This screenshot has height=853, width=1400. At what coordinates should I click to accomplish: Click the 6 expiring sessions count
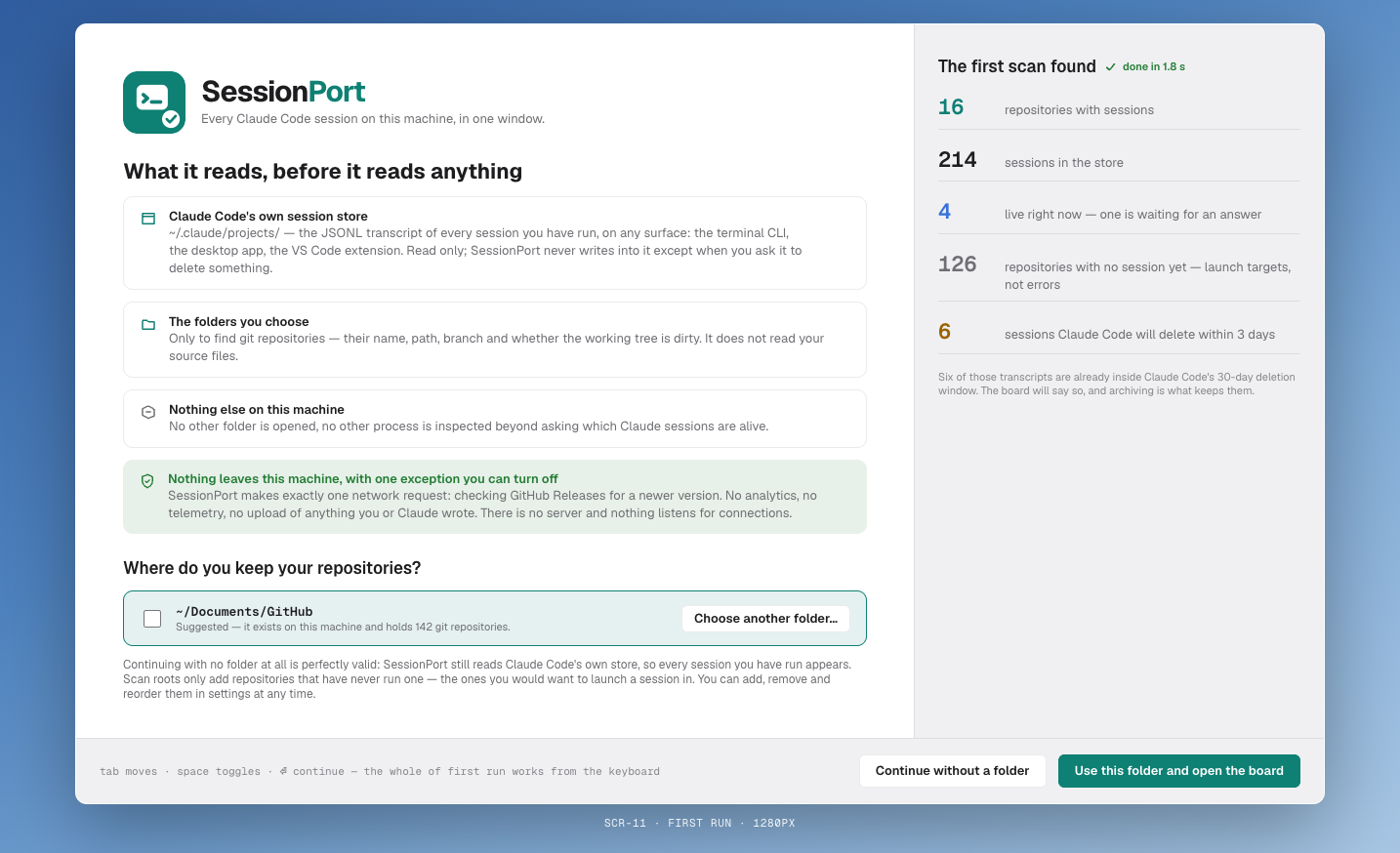click(x=944, y=332)
